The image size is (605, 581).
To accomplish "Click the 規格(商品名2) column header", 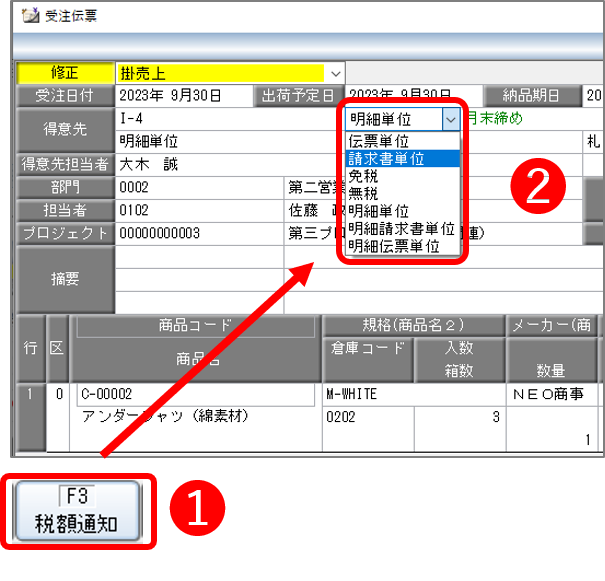I will pos(414,326).
